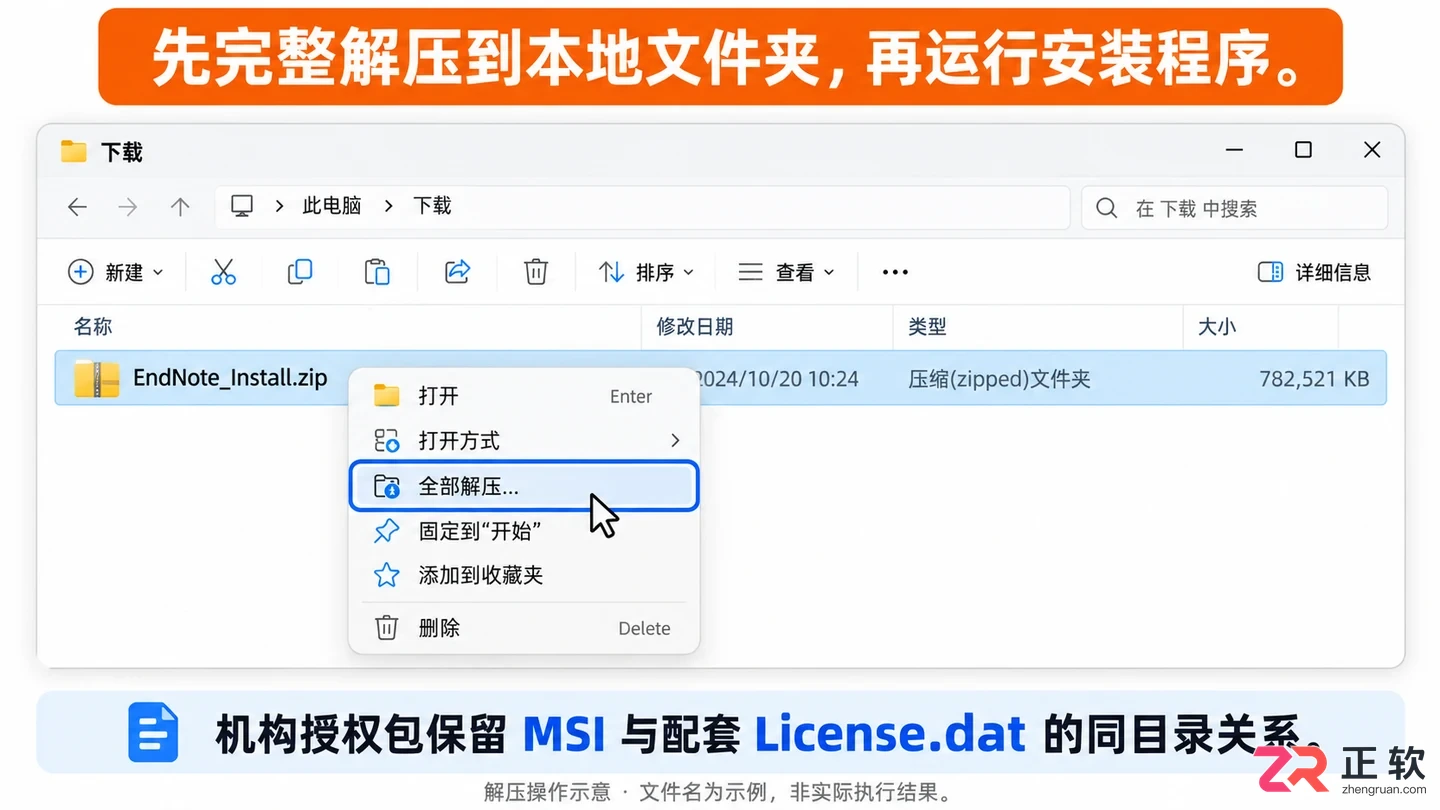
Task: Expand the 打开方式 submenu arrow
Action: (x=675, y=440)
